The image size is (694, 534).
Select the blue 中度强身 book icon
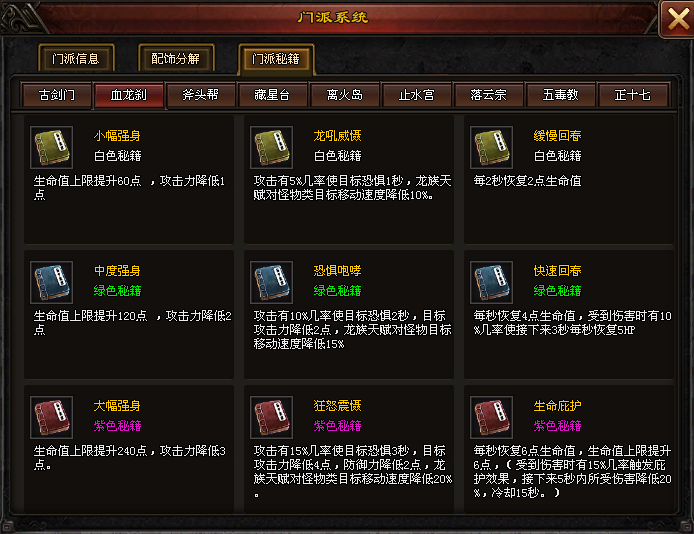tap(51, 282)
